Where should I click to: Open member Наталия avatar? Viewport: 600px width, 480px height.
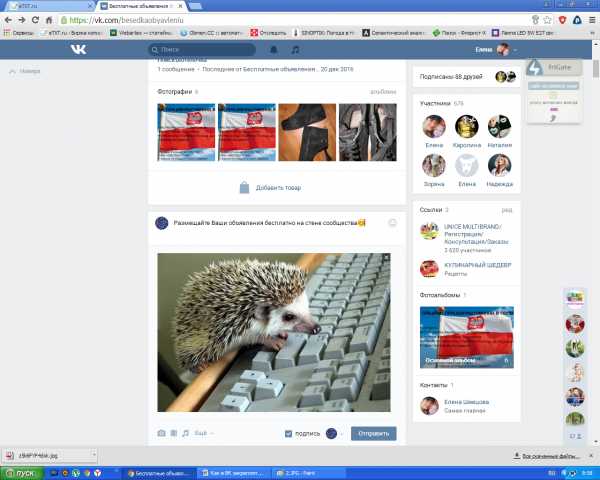tap(499, 126)
